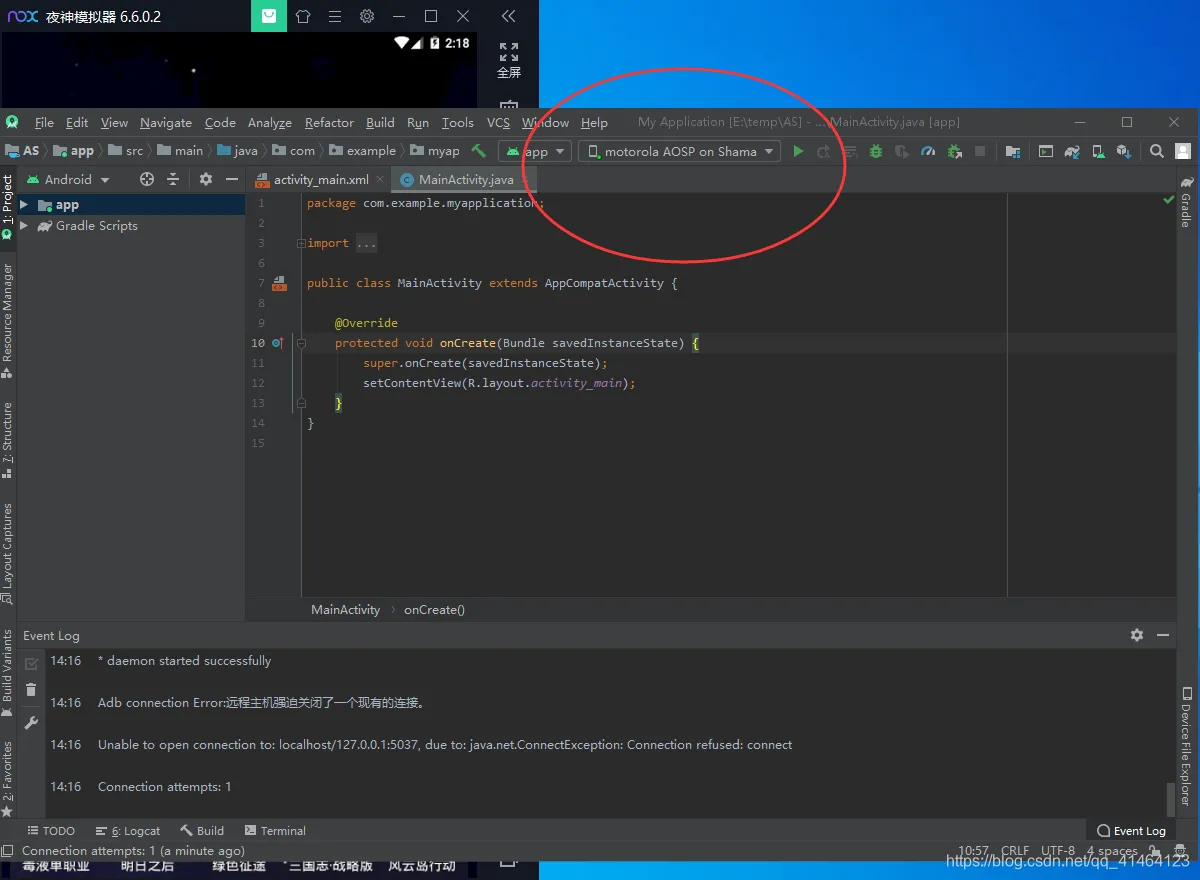Expand the Gradle Scripts tree node
The height and width of the screenshot is (880, 1200).
[24, 226]
